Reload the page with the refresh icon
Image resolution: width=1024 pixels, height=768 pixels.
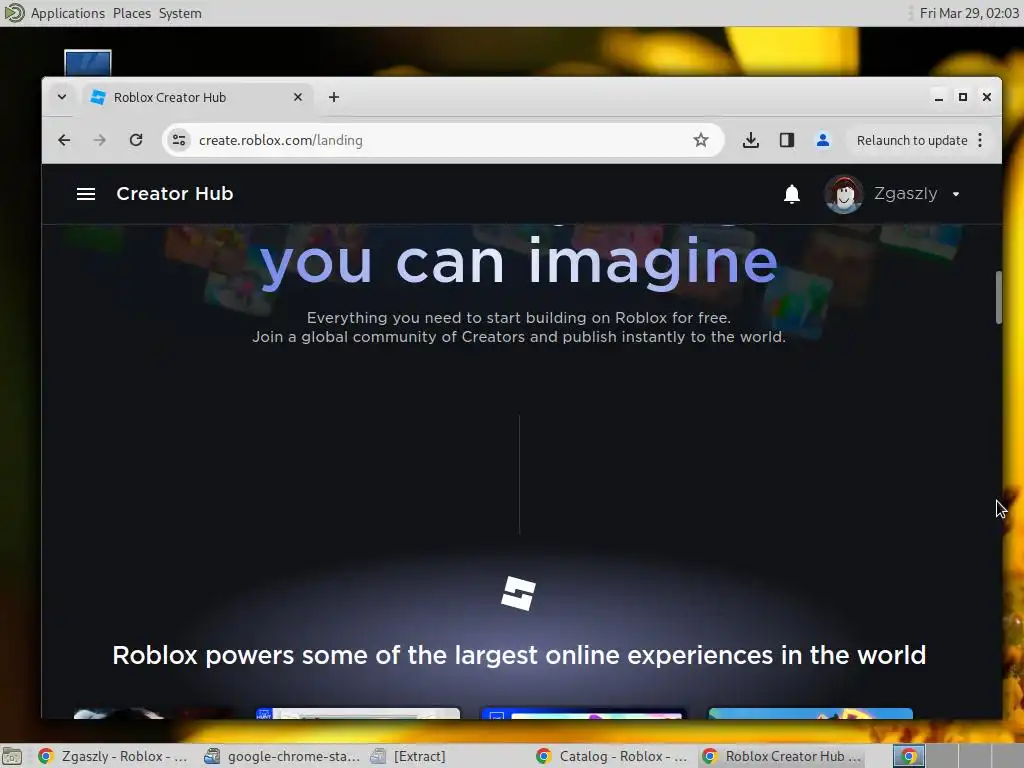coord(136,140)
